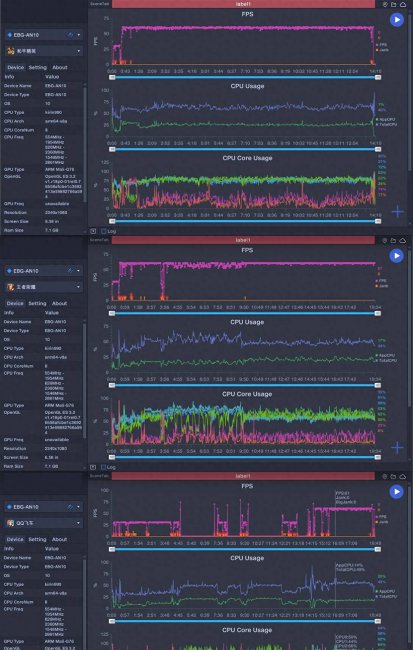Screen dimensions: 413x650
Task: Click the kirin990 CPU Type value below 和平精英
Action: pyautogui.click(x=53, y=112)
